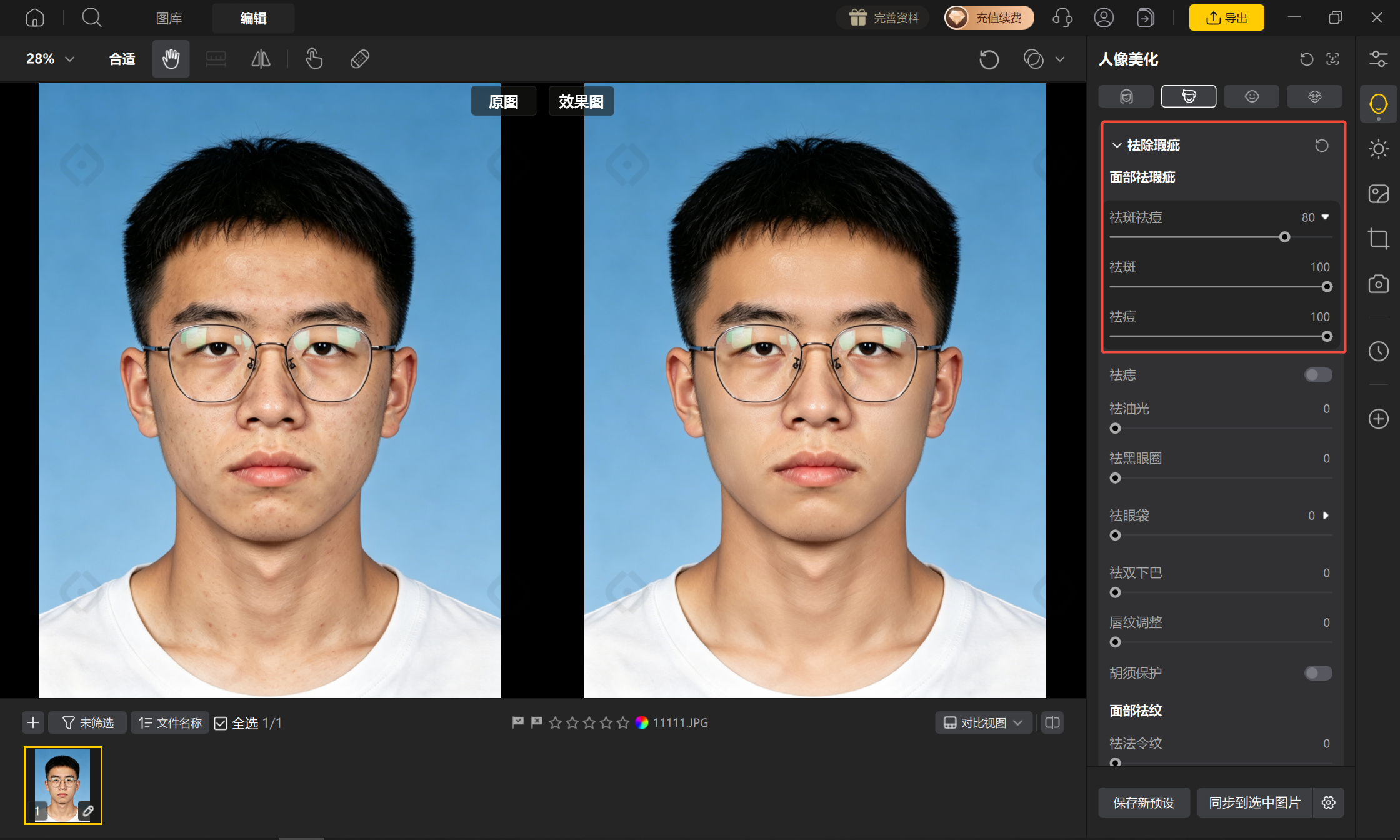Click the 导出 export button
Viewport: 1400px width, 840px height.
click(x=1226, y=17)
